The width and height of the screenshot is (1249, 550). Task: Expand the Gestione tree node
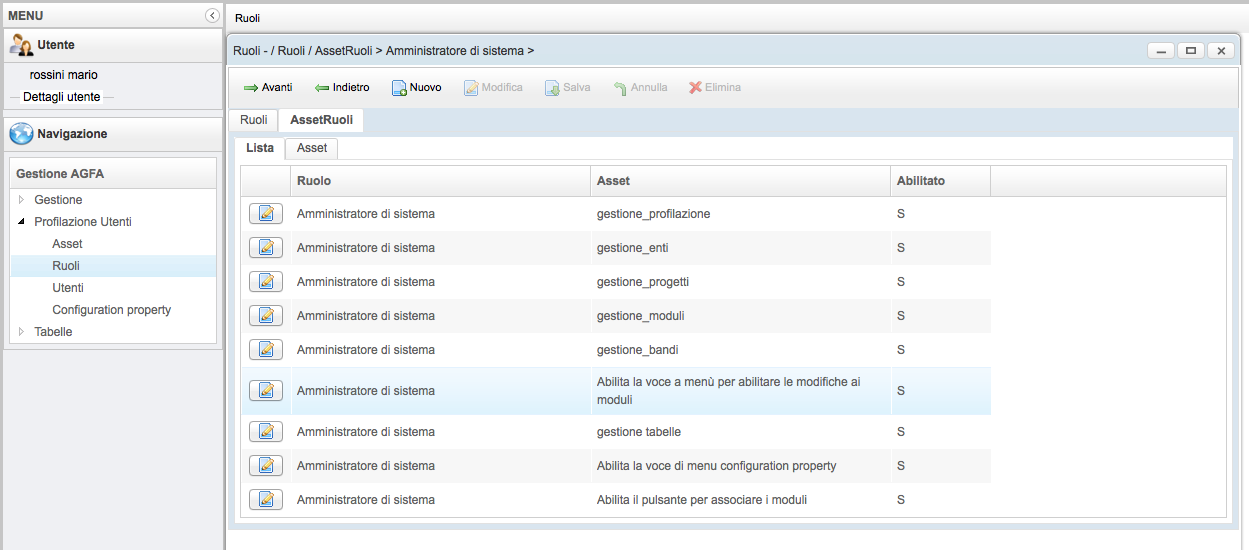pyautogui.click(x=22, y=200)
